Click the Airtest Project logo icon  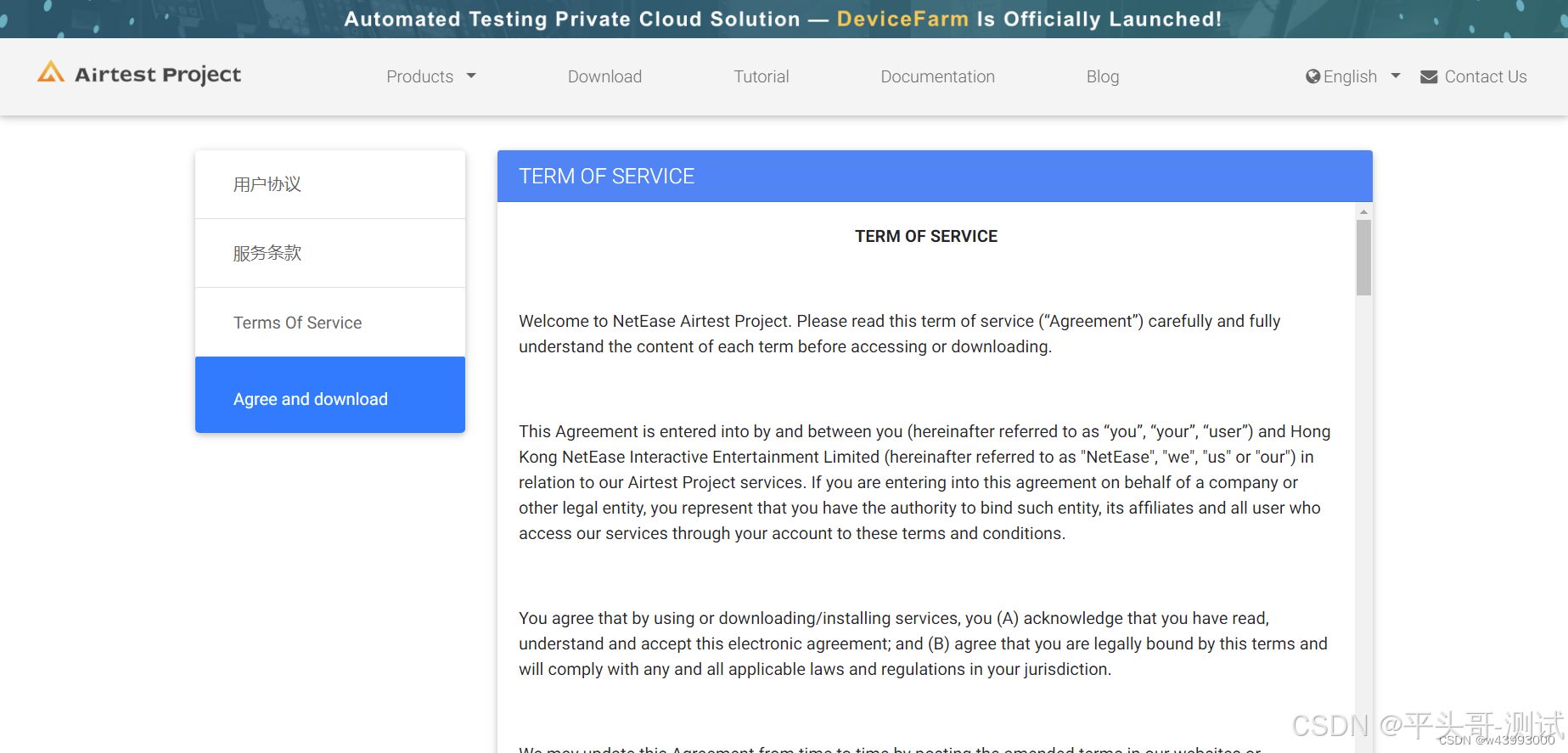tap(51, 73)
